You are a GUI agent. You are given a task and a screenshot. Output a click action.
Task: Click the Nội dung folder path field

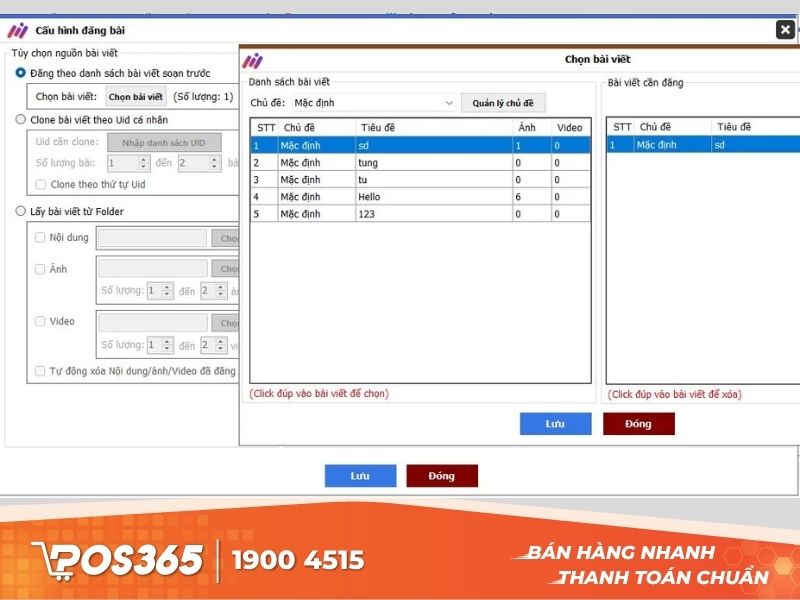pyautogui.click(x=153, y=238)
